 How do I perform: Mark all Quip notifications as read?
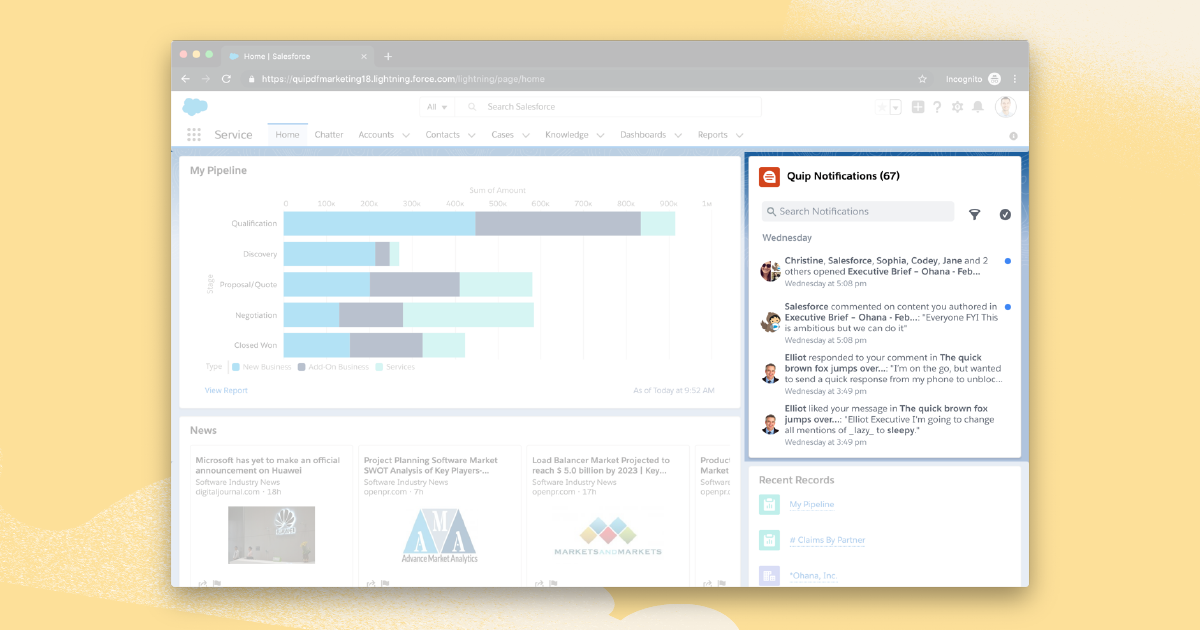pyautogui.click(x=1005, y=214)
